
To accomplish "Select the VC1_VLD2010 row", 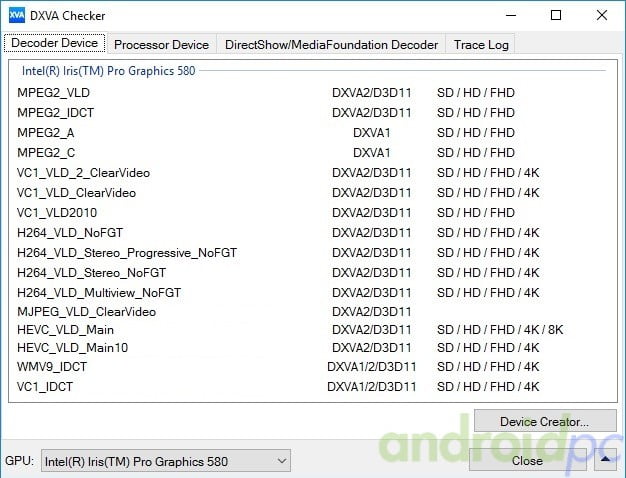I will (313, 212).
